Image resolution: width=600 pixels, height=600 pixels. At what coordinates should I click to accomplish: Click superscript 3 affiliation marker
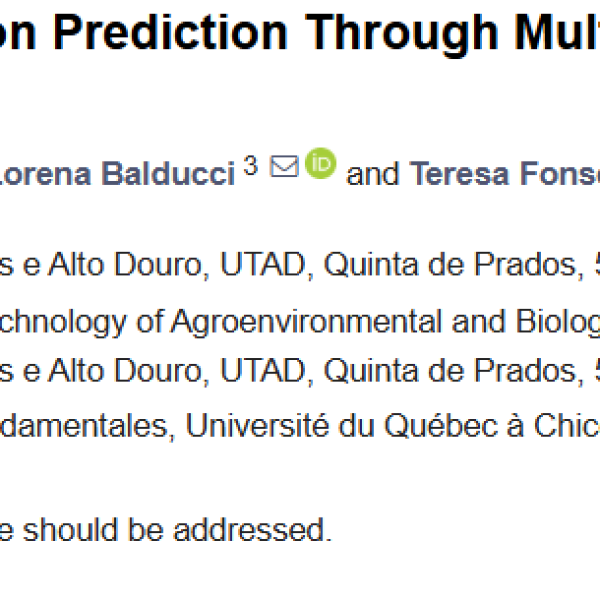pyautogui.click(x=251, y=165)
